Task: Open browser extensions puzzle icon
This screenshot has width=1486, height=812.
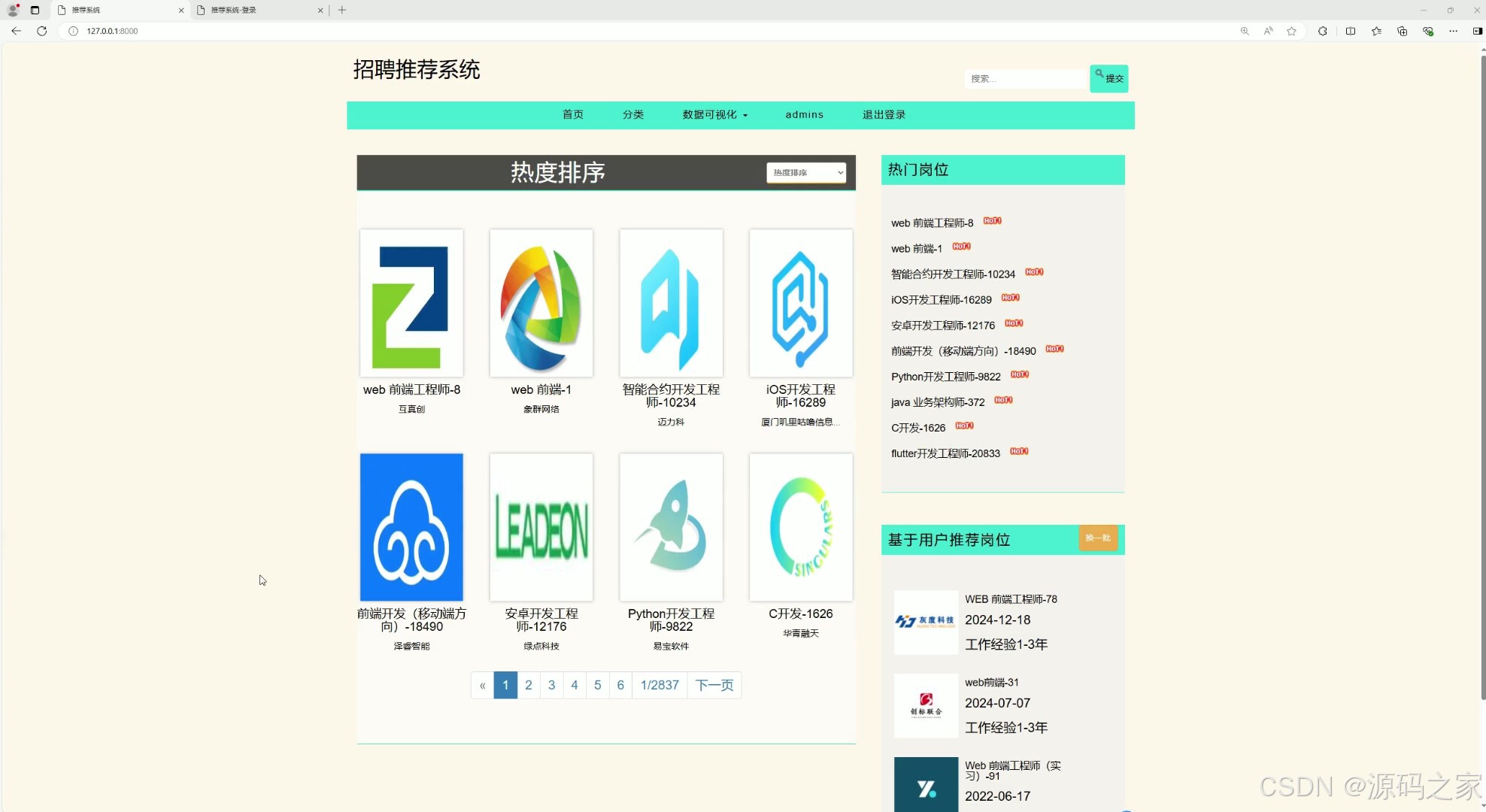Action: (x=1322, y=31)
